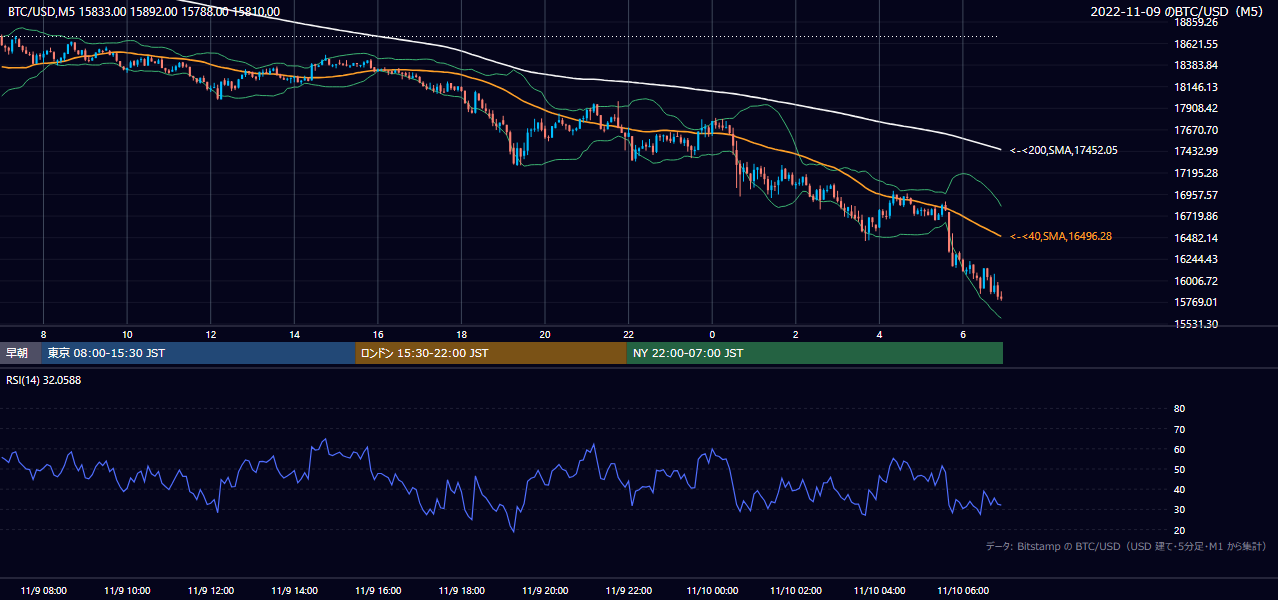This screenshot has height=600, width=1278.
Task: Click price axis value 16006.72
Action: 1195,281
